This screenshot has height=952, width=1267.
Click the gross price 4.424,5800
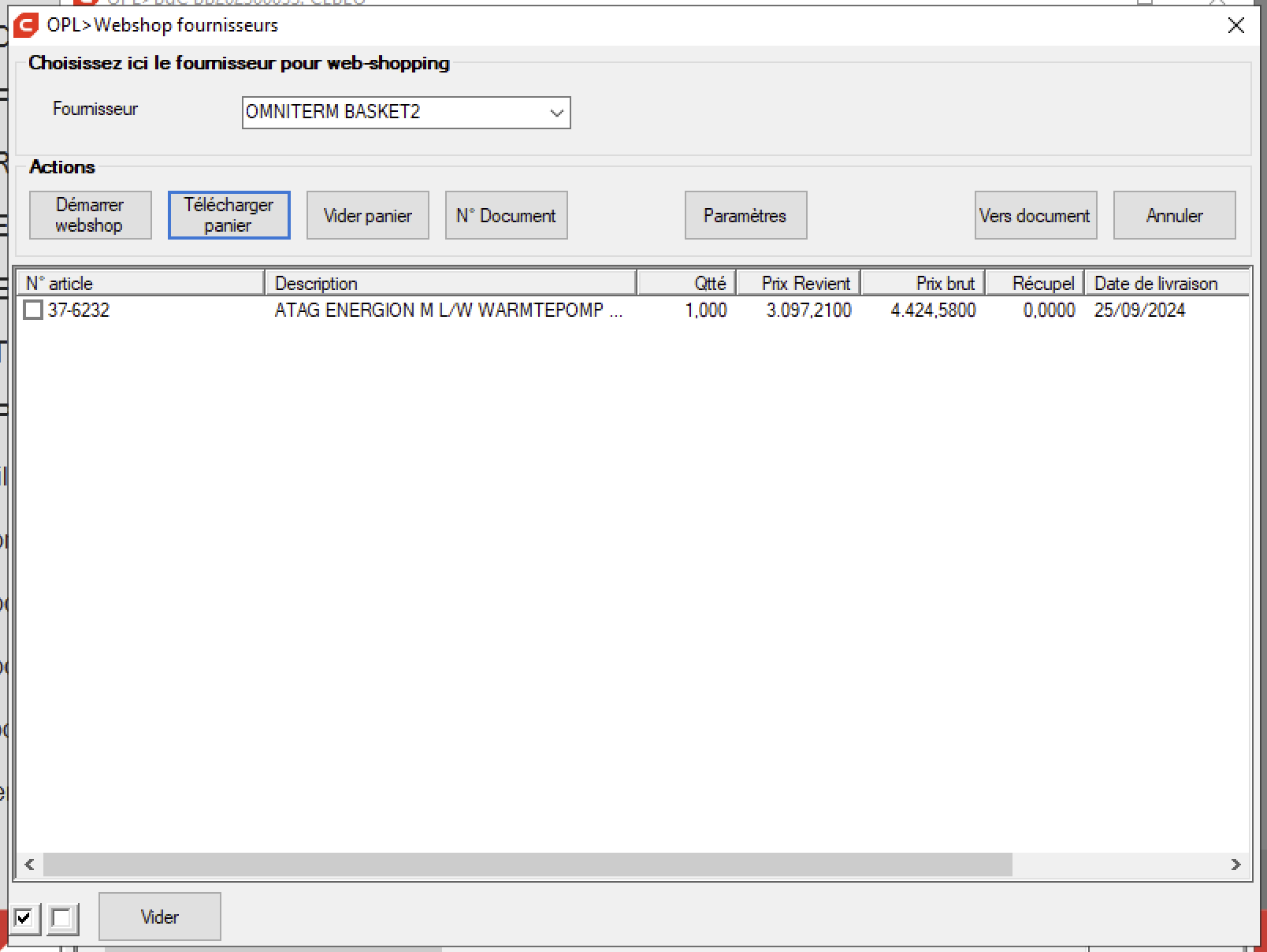click(933, 310)
